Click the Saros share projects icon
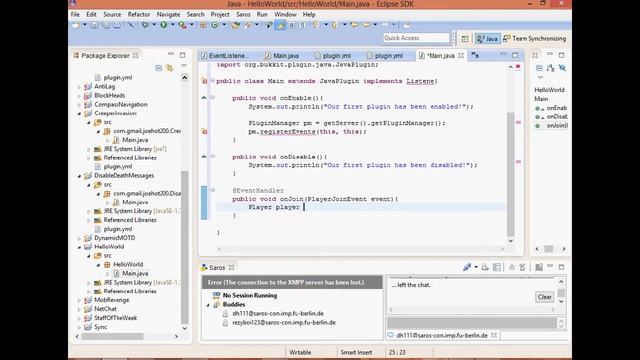640x360 pixels. 497,267
